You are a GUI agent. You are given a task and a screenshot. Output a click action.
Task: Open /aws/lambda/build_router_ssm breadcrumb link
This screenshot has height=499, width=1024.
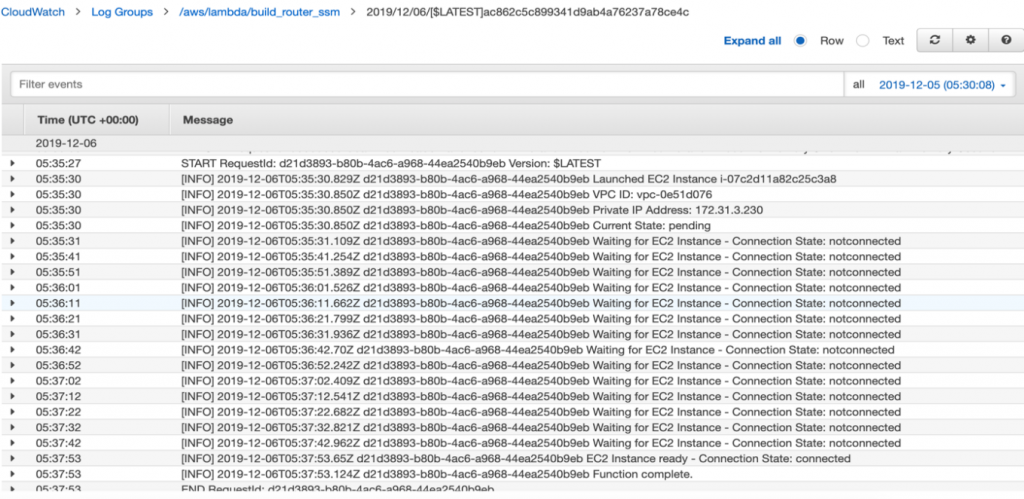[259, 12]
